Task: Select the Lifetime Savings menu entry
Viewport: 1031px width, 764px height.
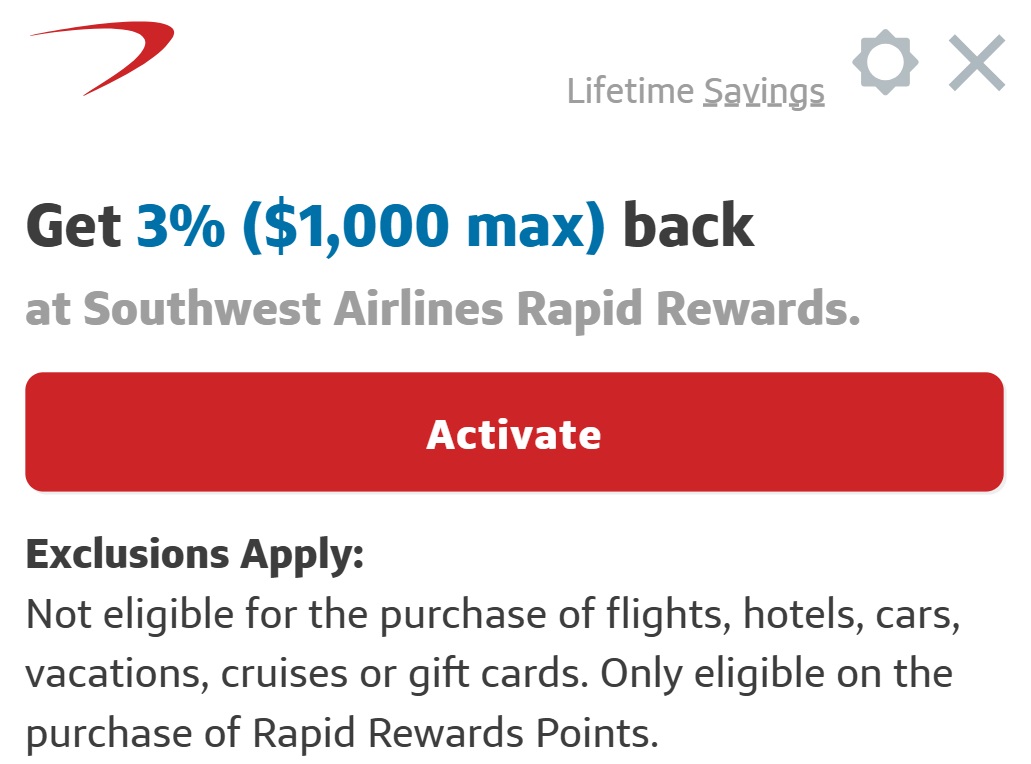Action: coord(696,90)
